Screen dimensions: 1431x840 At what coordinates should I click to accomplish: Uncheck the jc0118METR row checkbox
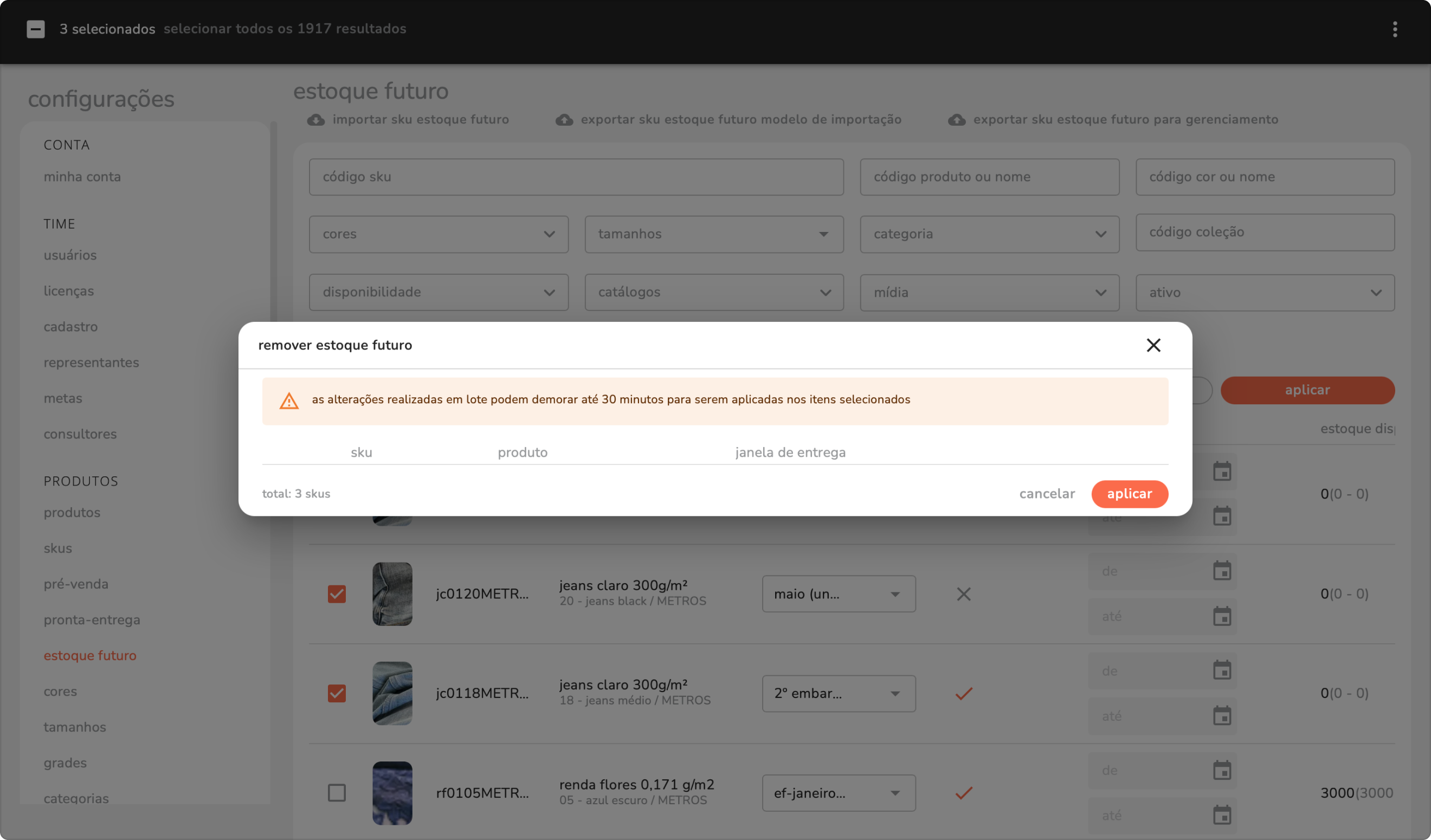[x=337, y=694]
